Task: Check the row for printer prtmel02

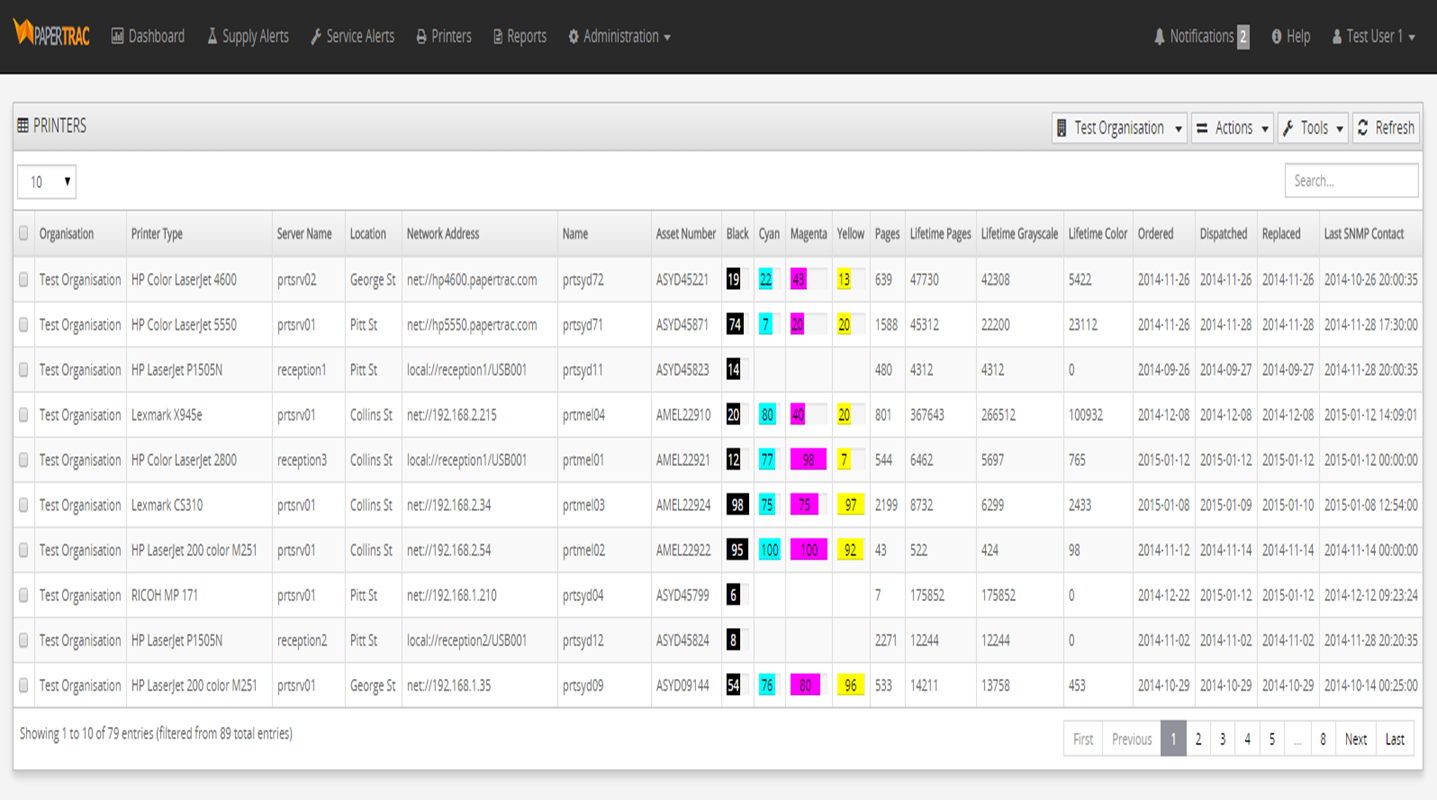Action: 24,550
